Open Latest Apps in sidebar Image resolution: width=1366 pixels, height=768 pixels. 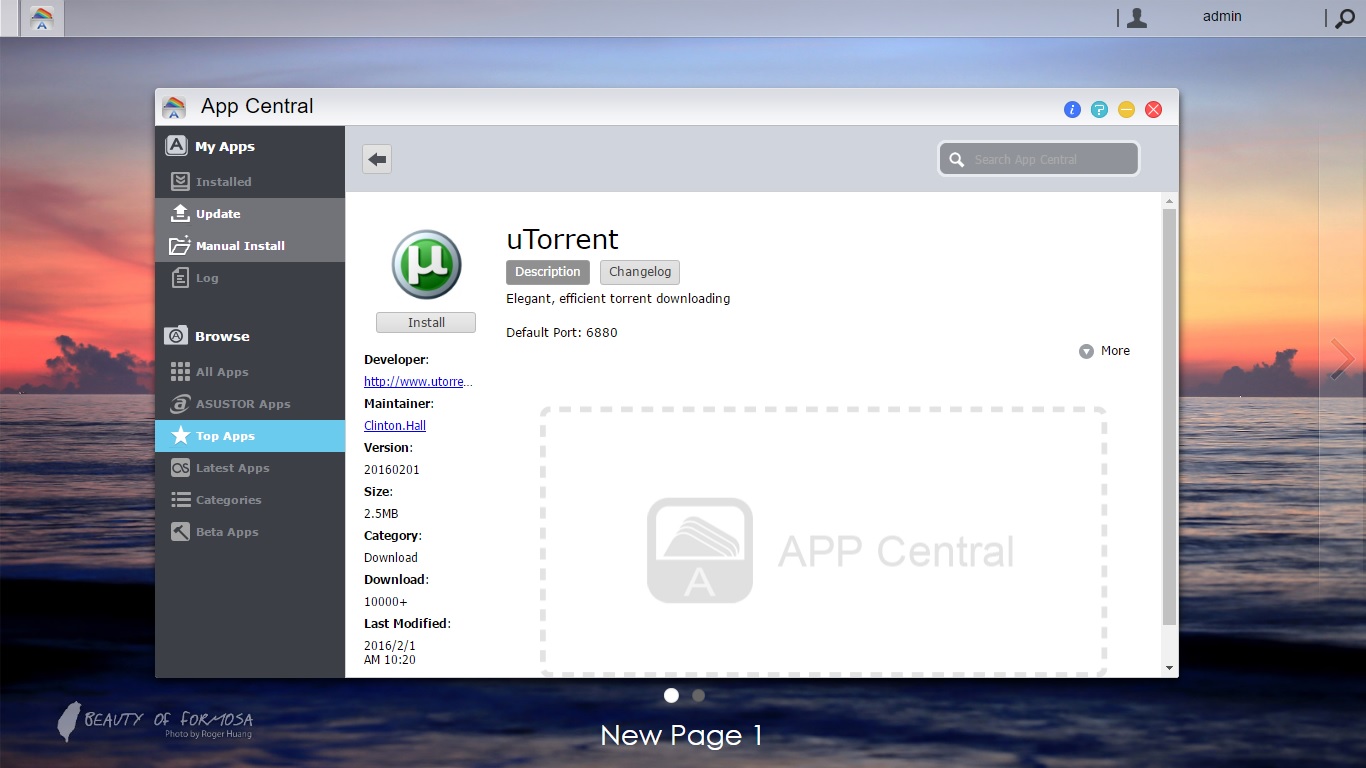pos(232,468)
